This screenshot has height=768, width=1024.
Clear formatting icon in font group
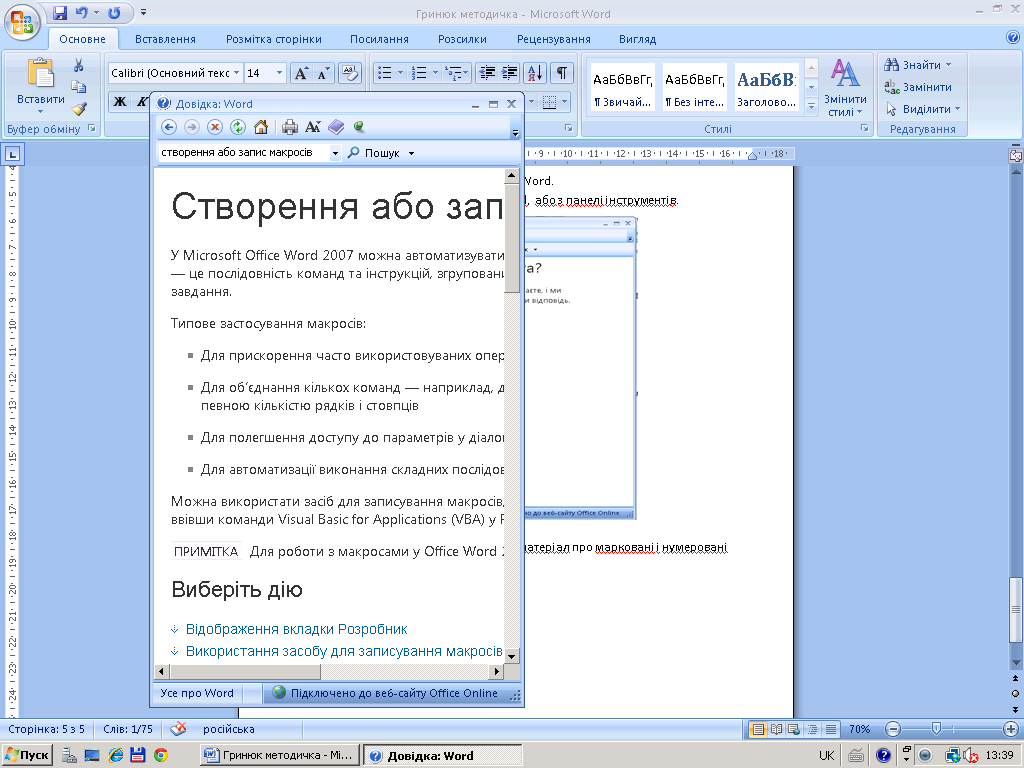click(x=349, y=73)
